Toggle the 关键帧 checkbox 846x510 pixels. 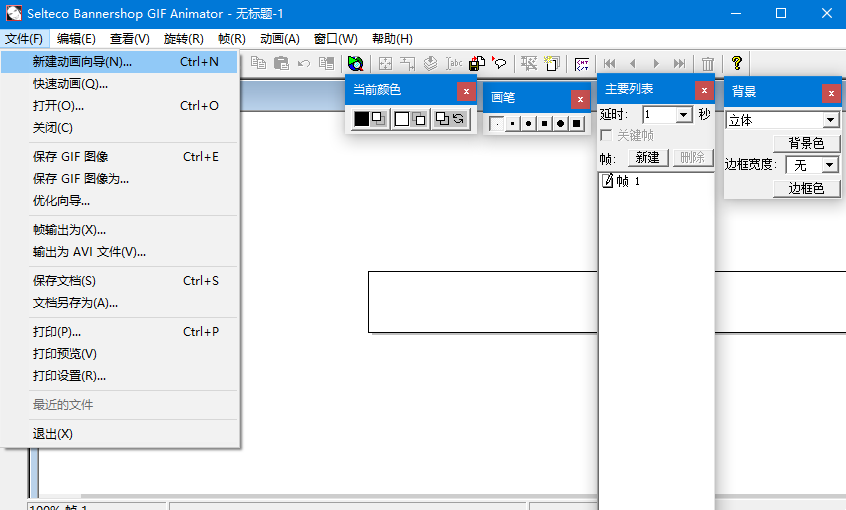pyautogui.click(x=606, y=135)
